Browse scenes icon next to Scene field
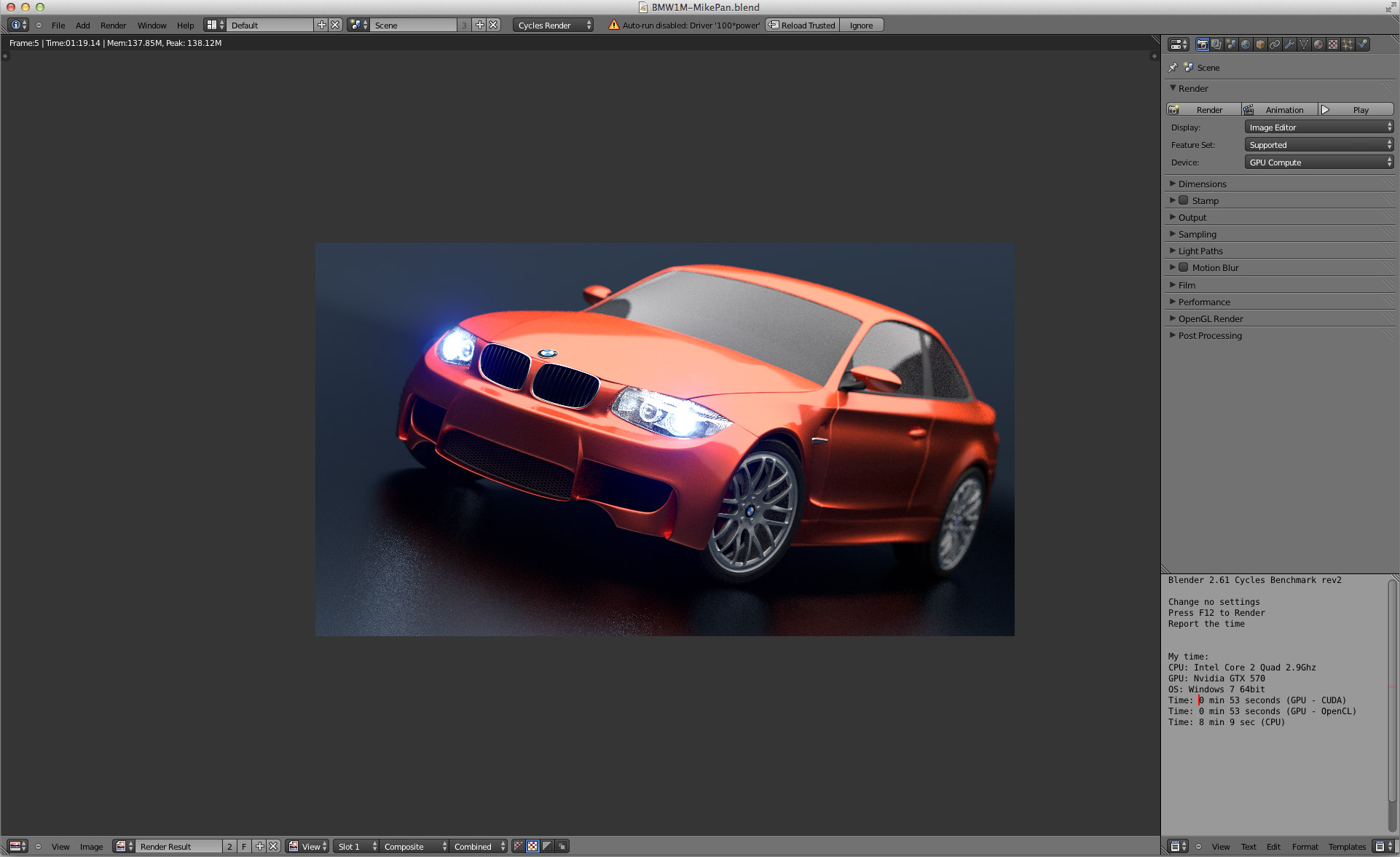1400x857 pixels. pyautogui.click(x=358, y=25)
